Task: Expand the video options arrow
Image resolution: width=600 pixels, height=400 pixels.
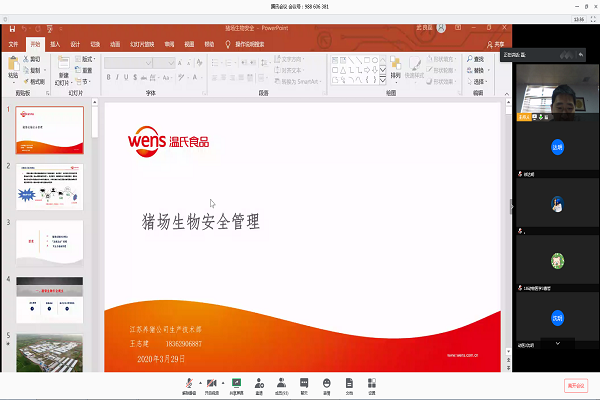Action: [x=222, y=383]
